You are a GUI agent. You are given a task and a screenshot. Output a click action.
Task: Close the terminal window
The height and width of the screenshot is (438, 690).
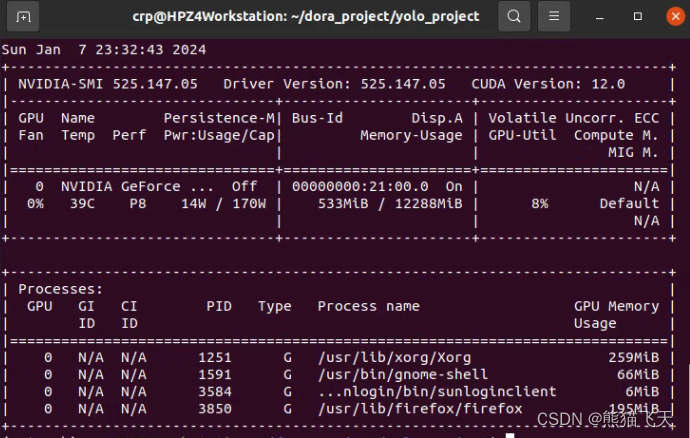tap(675, 17)
